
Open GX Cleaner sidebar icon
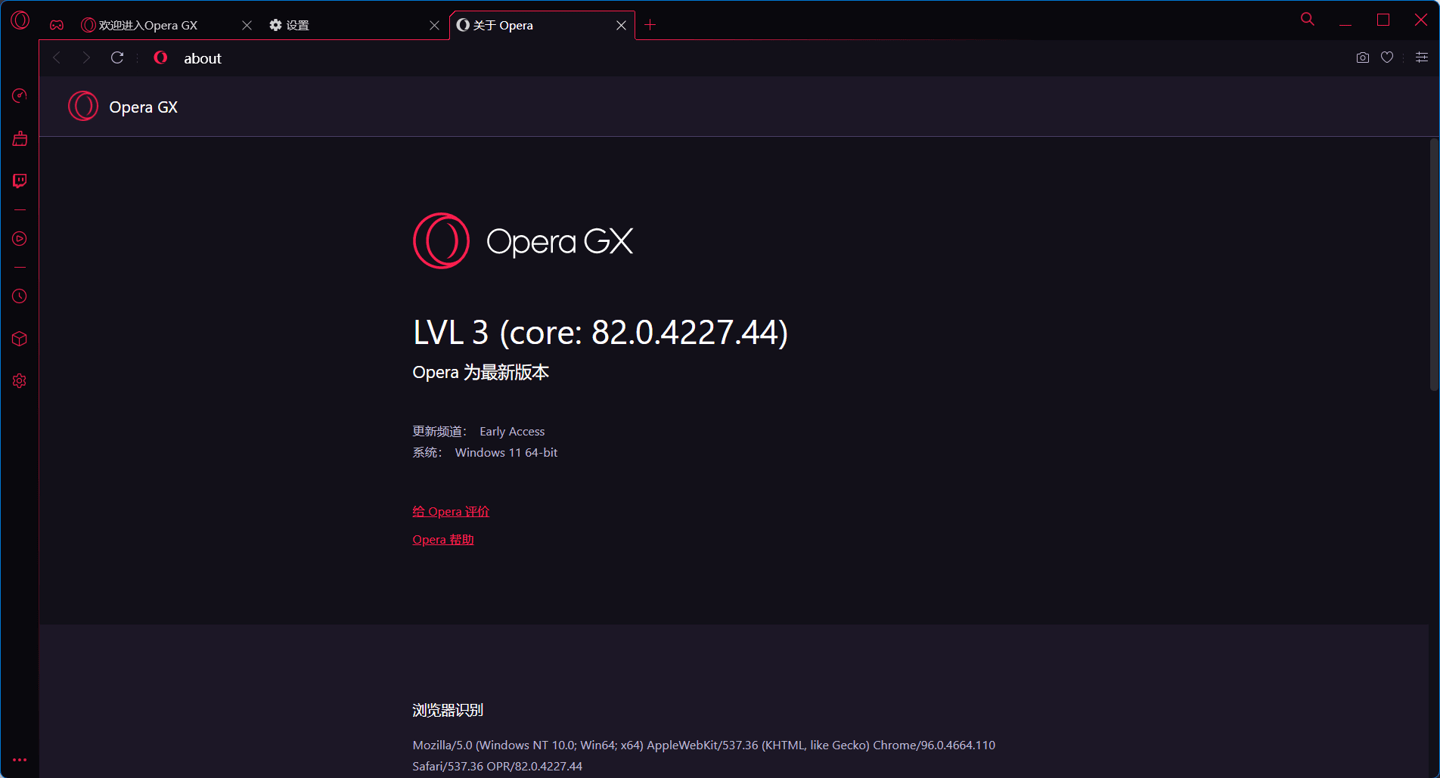(19, 139)
